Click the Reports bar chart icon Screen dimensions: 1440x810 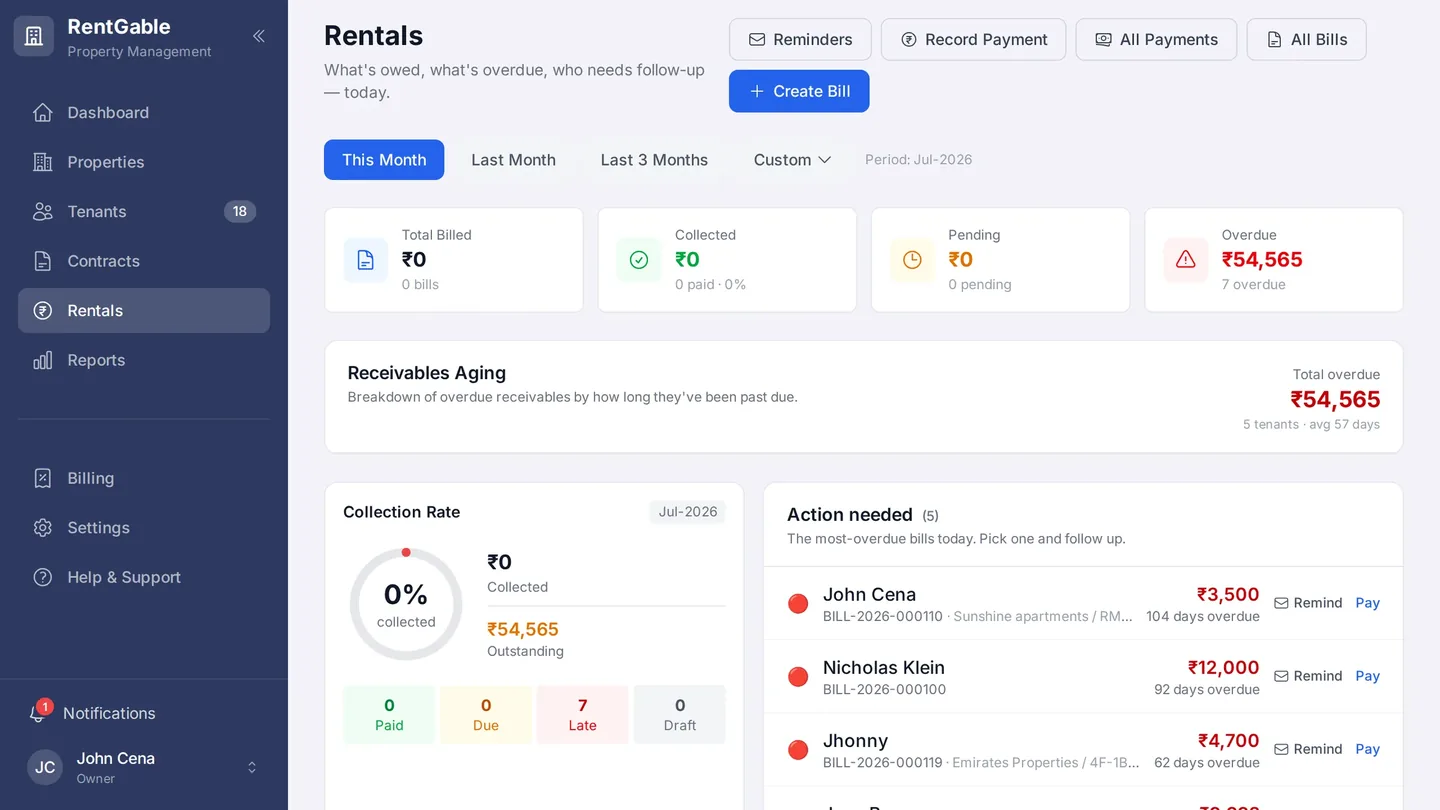pyautogui.click(x=42, y=360)
